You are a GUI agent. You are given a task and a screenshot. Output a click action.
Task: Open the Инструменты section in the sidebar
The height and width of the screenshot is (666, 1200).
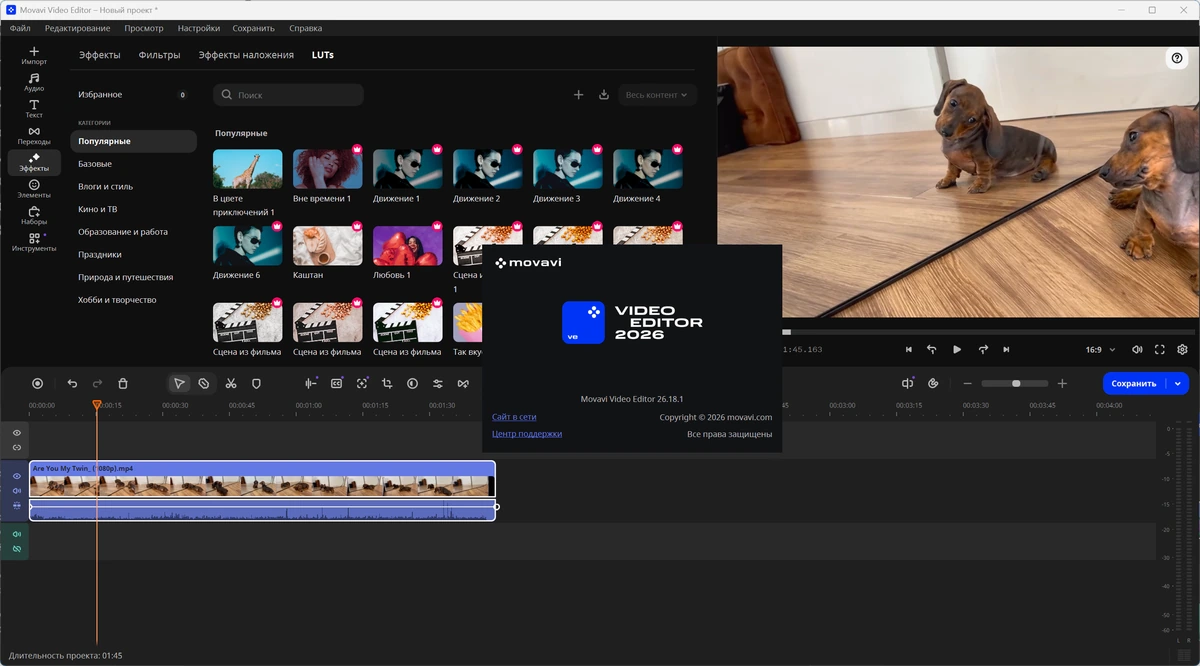coord(34,243)
